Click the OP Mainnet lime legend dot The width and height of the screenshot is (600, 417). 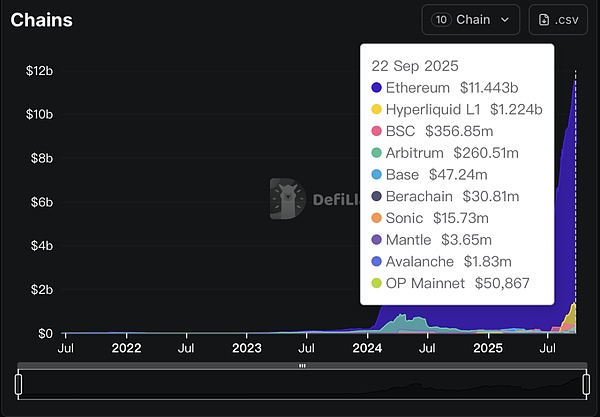pos(376,283)
